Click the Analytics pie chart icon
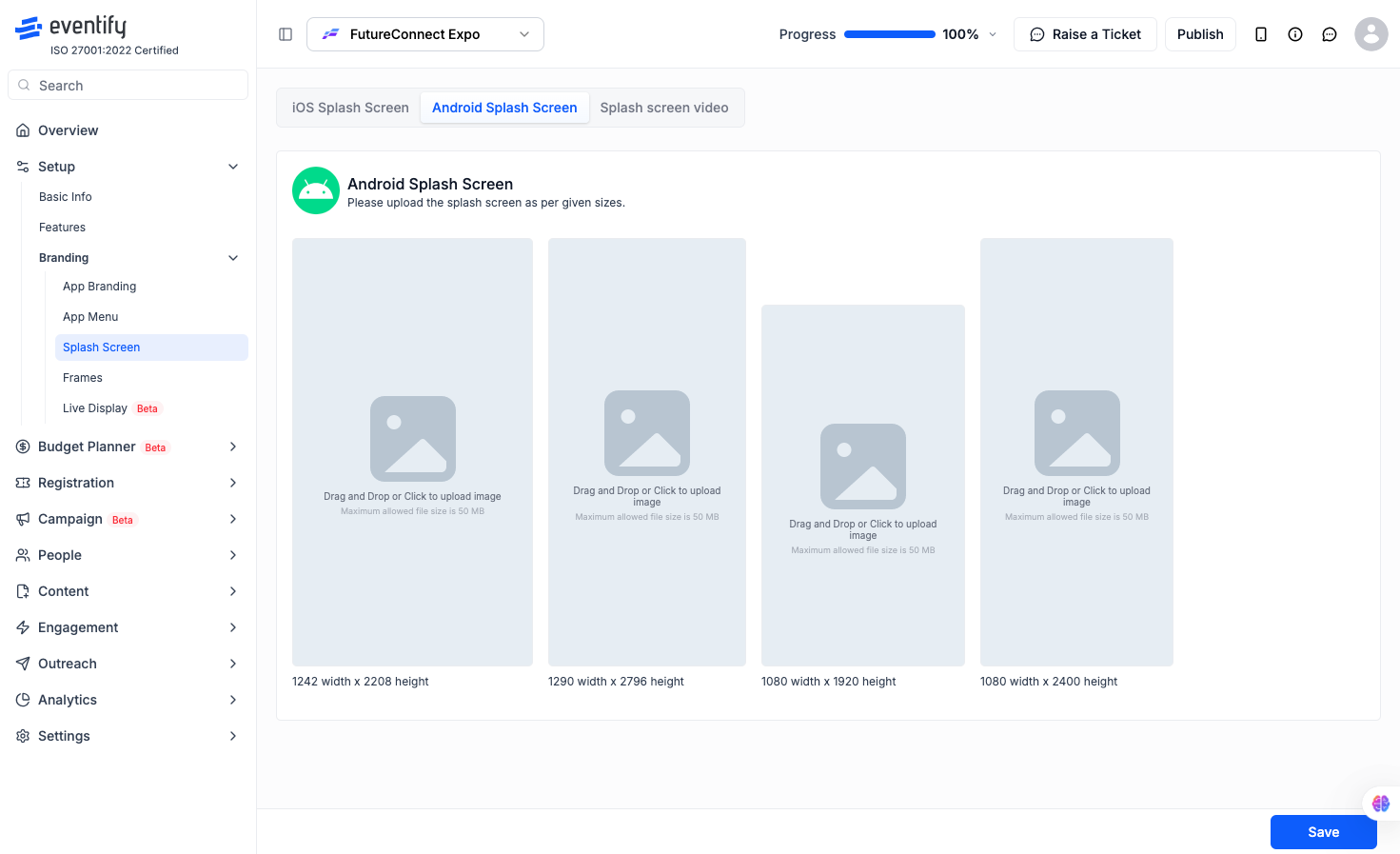The width and height of the screenshot is (1400, 854). point(23,700)
